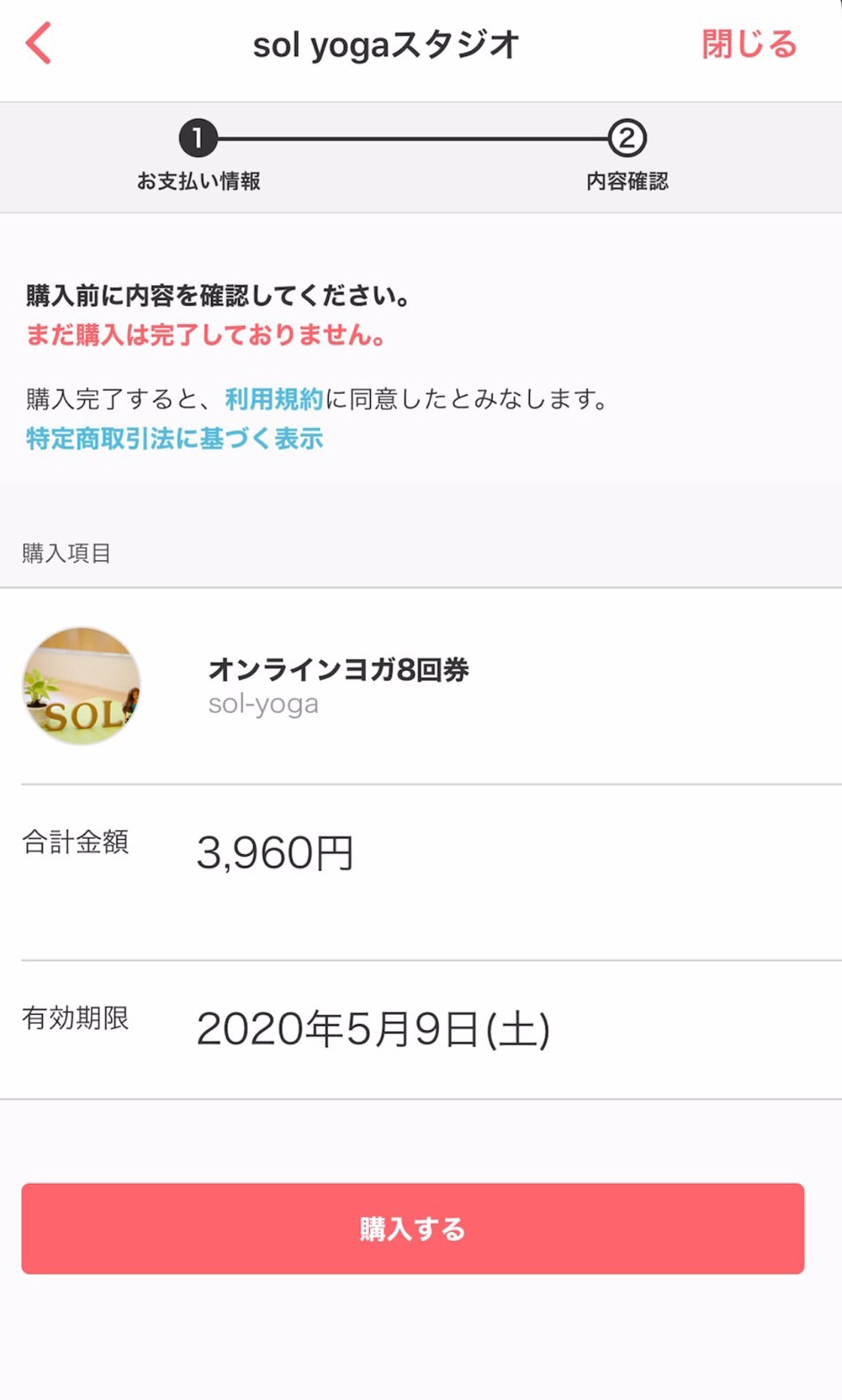Open 特定商取引法に基づく表示 link
Screen dimensions: 842x1400
click(174, 439)
